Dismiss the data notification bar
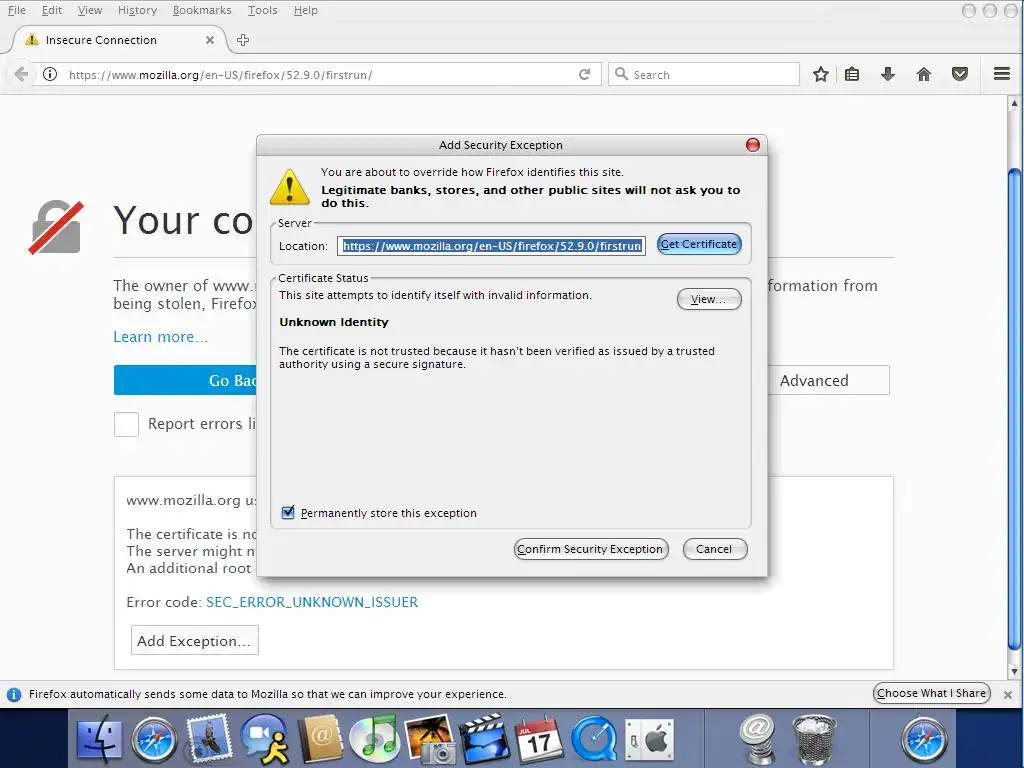Viewport: 1024px width, 768px height. [1008, 695]
